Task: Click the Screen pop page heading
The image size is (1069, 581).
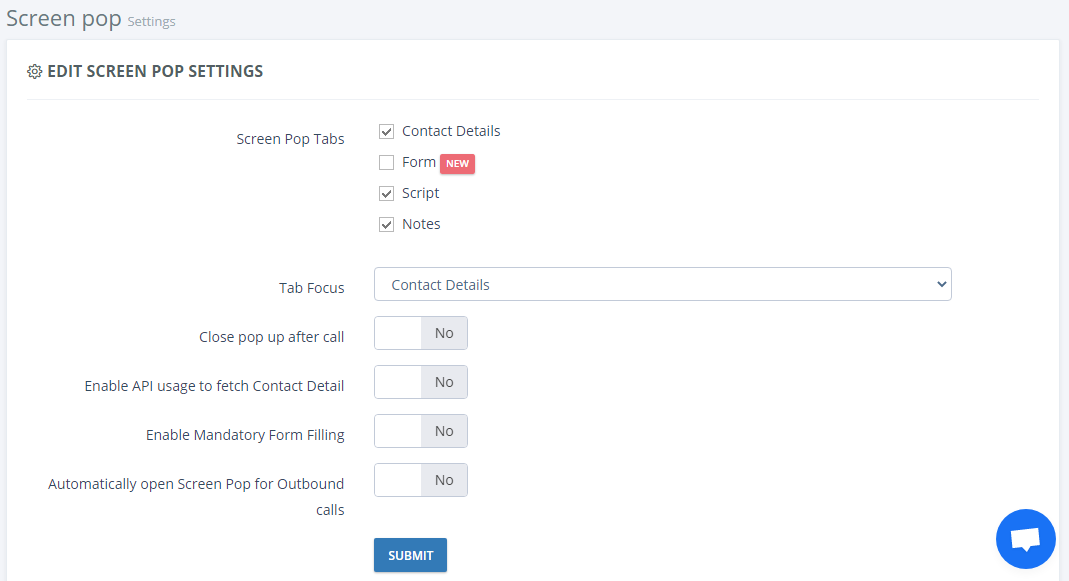Action: [x=63, y=18]
